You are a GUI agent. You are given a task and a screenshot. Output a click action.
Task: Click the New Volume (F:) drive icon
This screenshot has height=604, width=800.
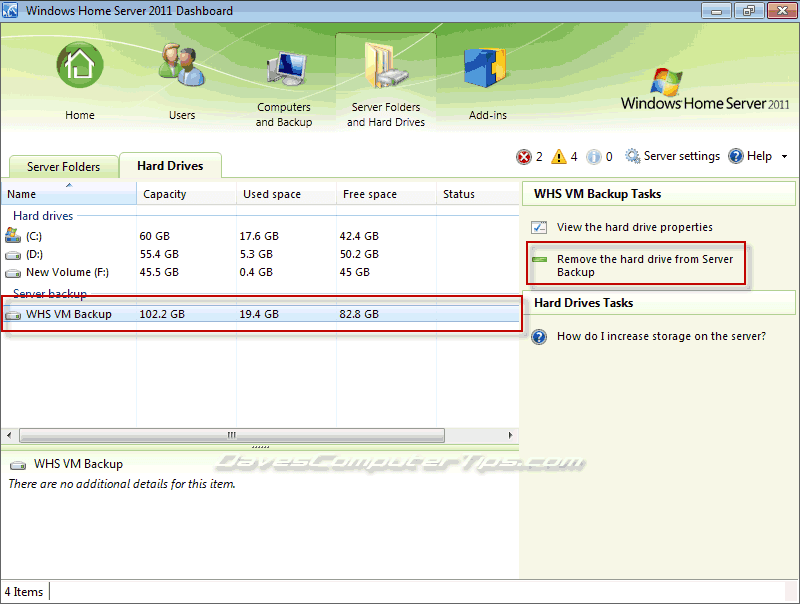[13, 273]
